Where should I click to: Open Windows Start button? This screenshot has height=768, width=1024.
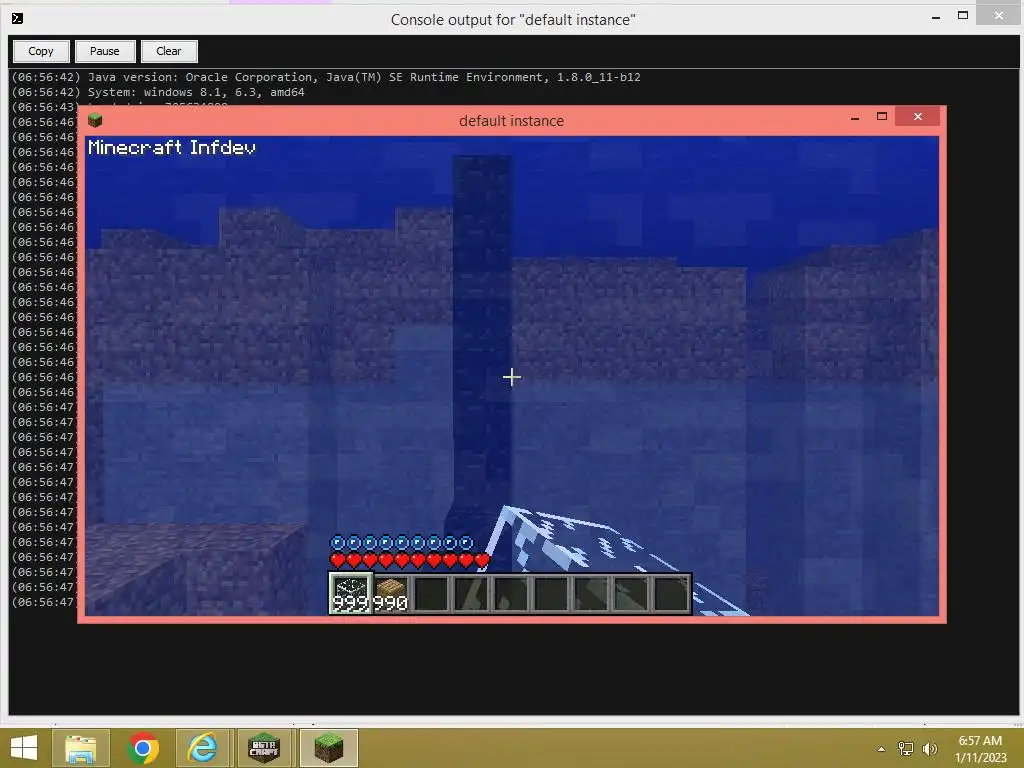click(x=24, y=748)
